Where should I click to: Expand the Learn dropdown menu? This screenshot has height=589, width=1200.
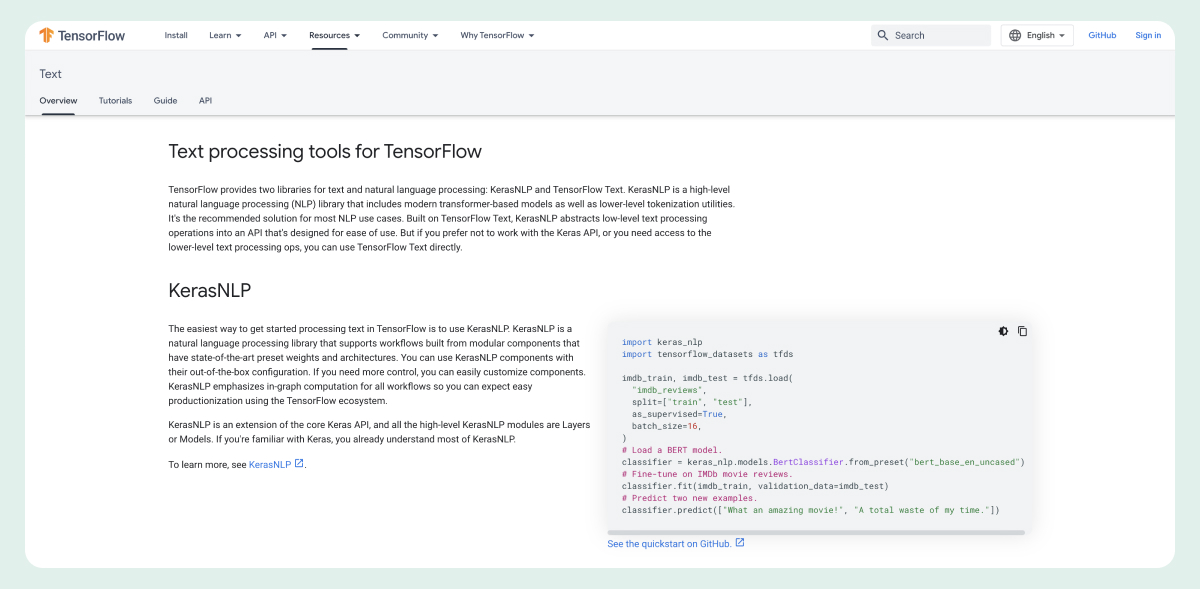point(225,35)
